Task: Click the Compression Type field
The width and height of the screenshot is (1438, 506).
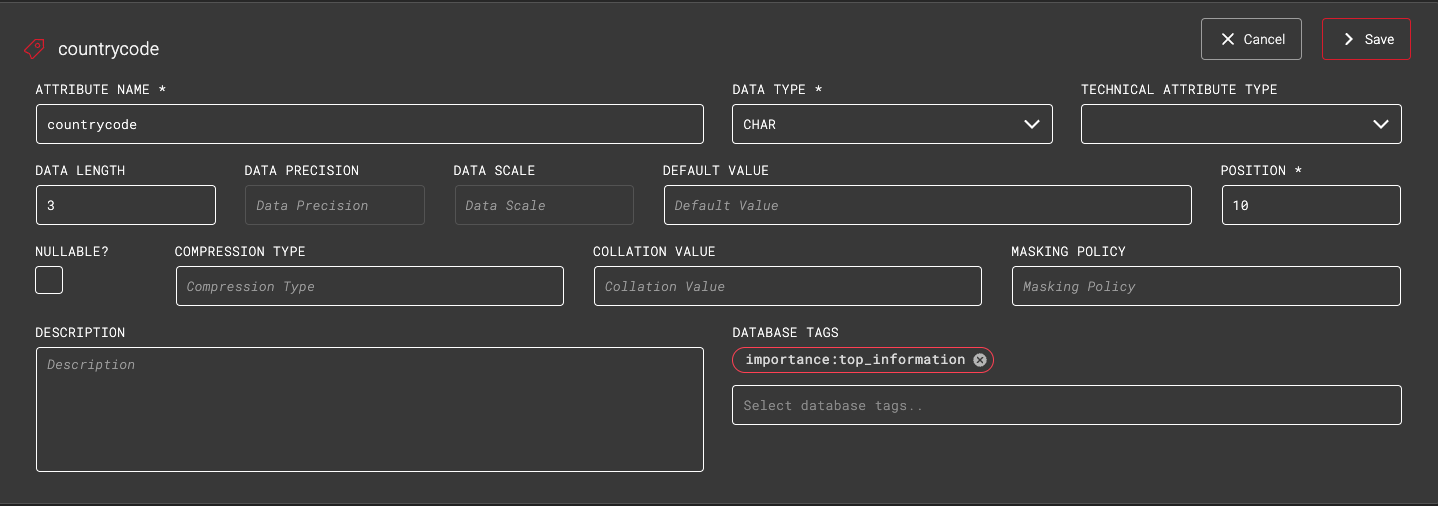Action: (x=369, y=286)
